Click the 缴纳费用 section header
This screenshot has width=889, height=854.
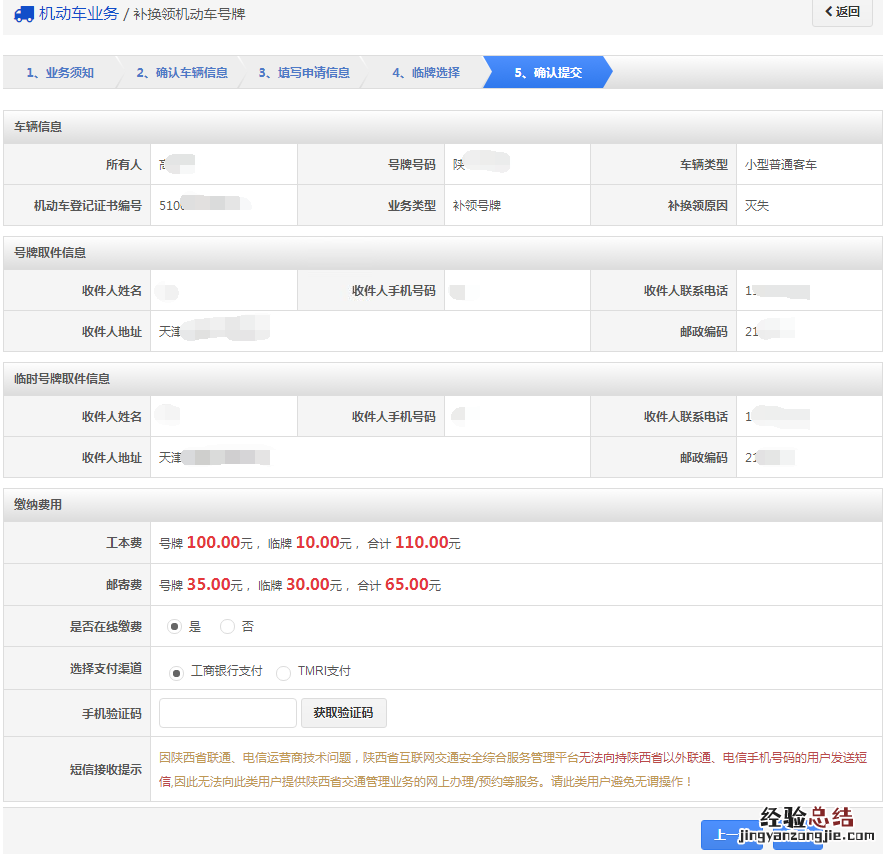38,505
